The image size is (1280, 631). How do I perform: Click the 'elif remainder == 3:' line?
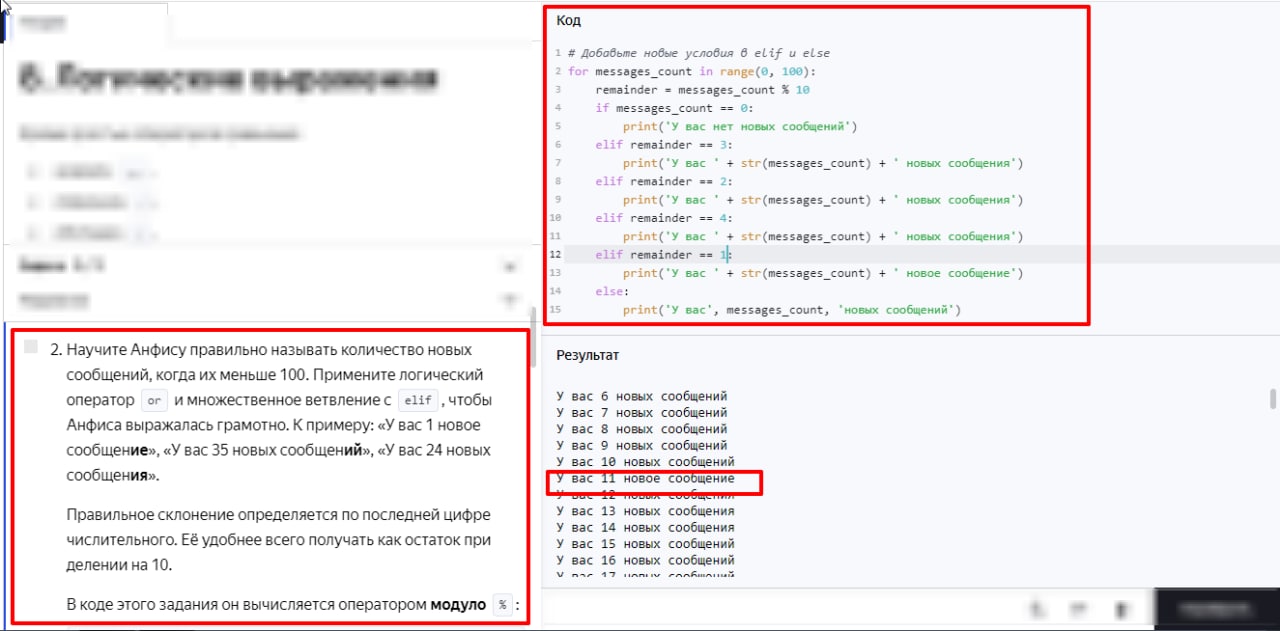coord(664,145)
